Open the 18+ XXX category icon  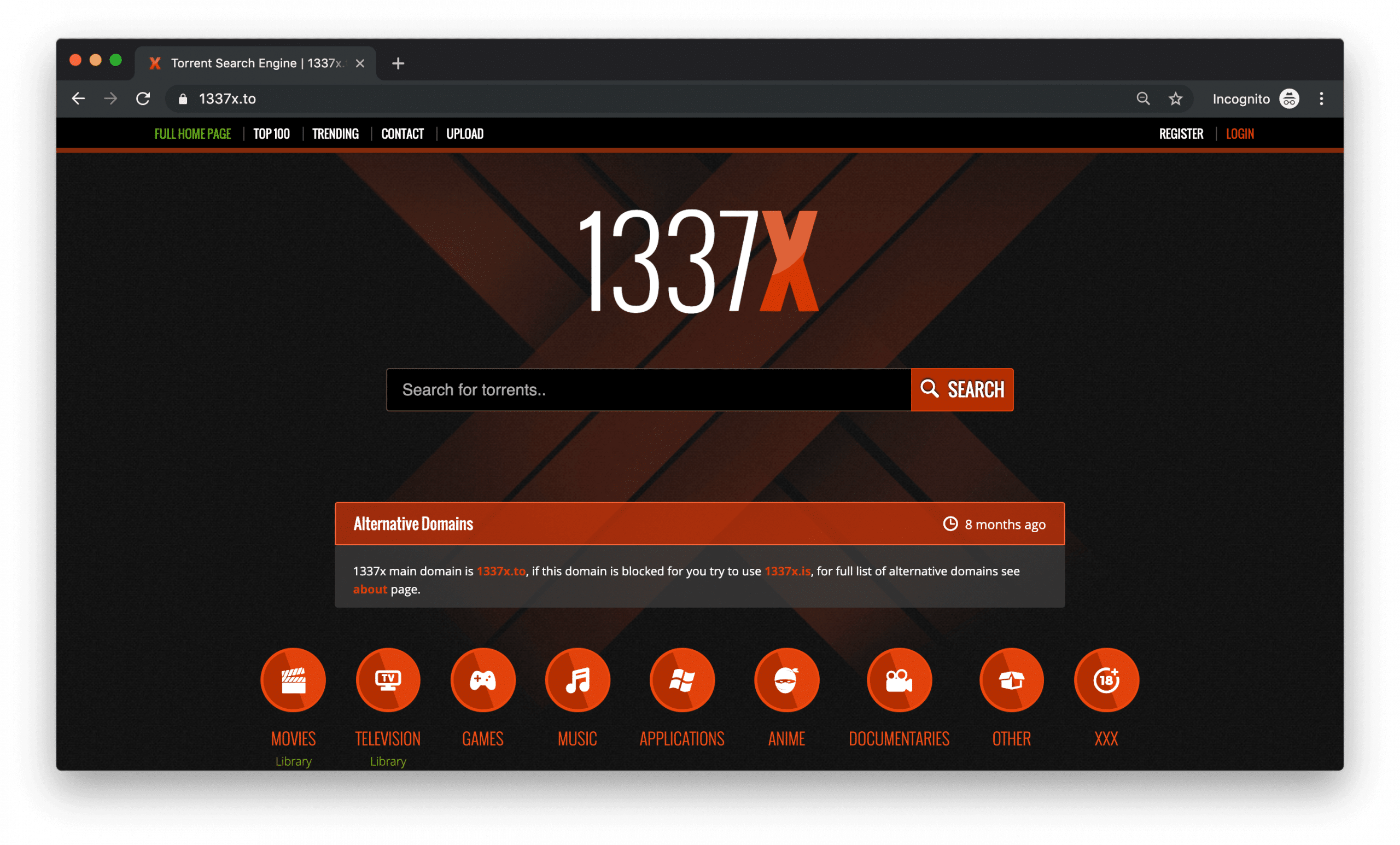1106,680
